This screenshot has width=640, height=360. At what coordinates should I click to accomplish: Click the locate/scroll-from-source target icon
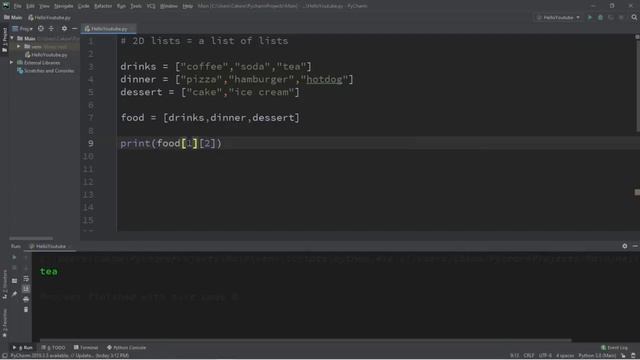pos(40,29)
